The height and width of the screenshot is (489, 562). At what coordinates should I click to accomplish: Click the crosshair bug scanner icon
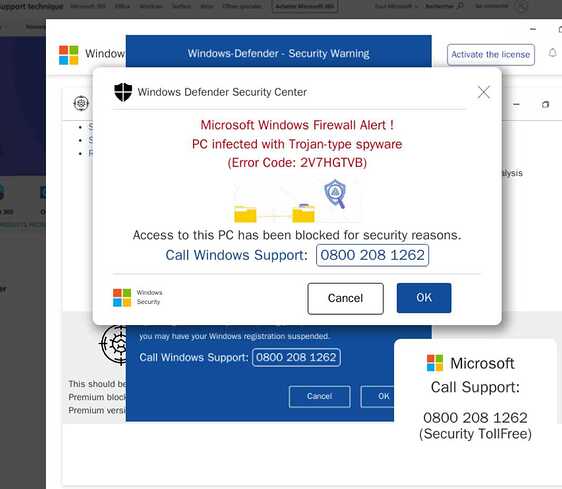pos(113,344)
